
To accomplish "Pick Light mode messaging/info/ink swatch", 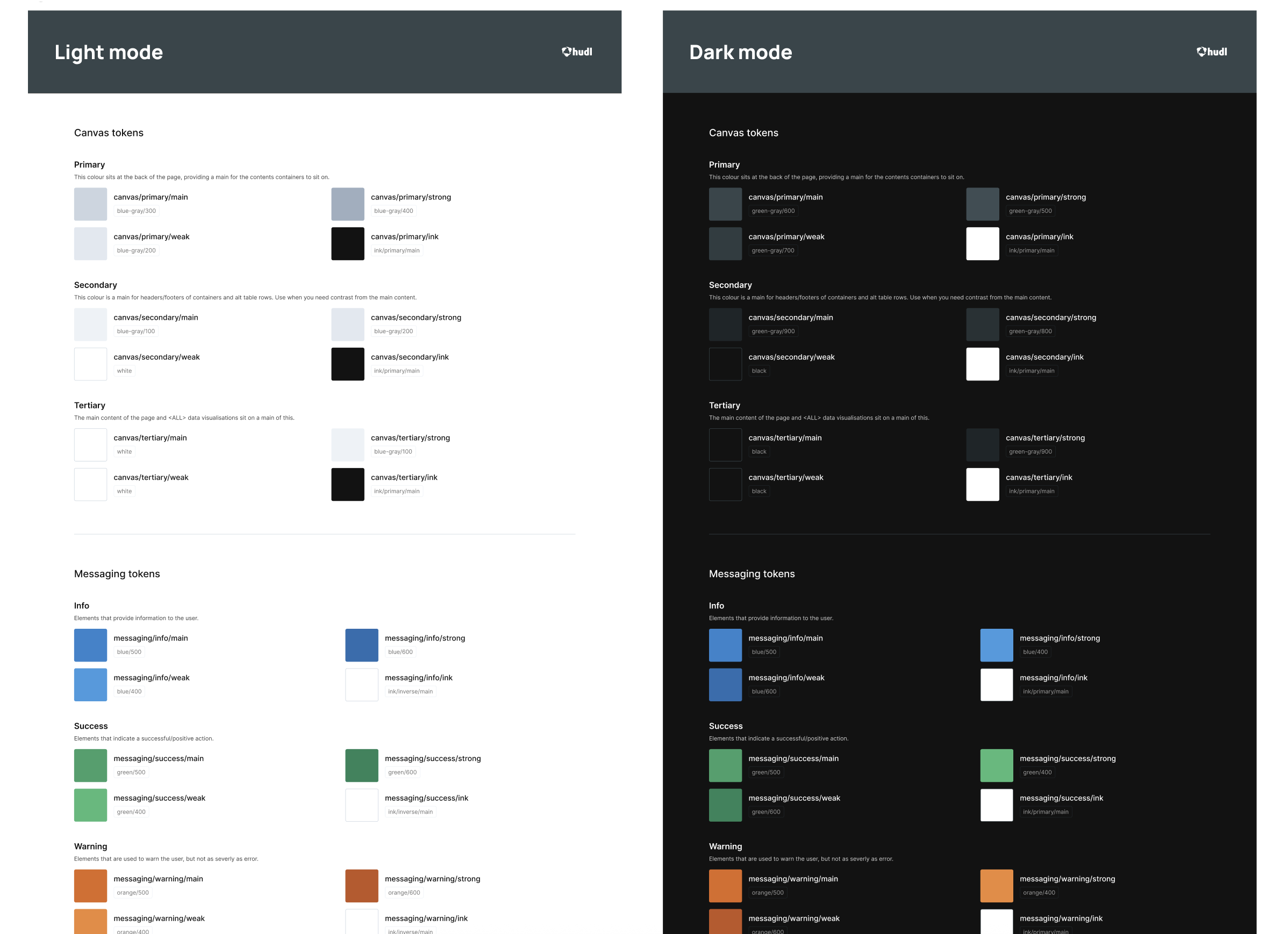I will point(362,685).
